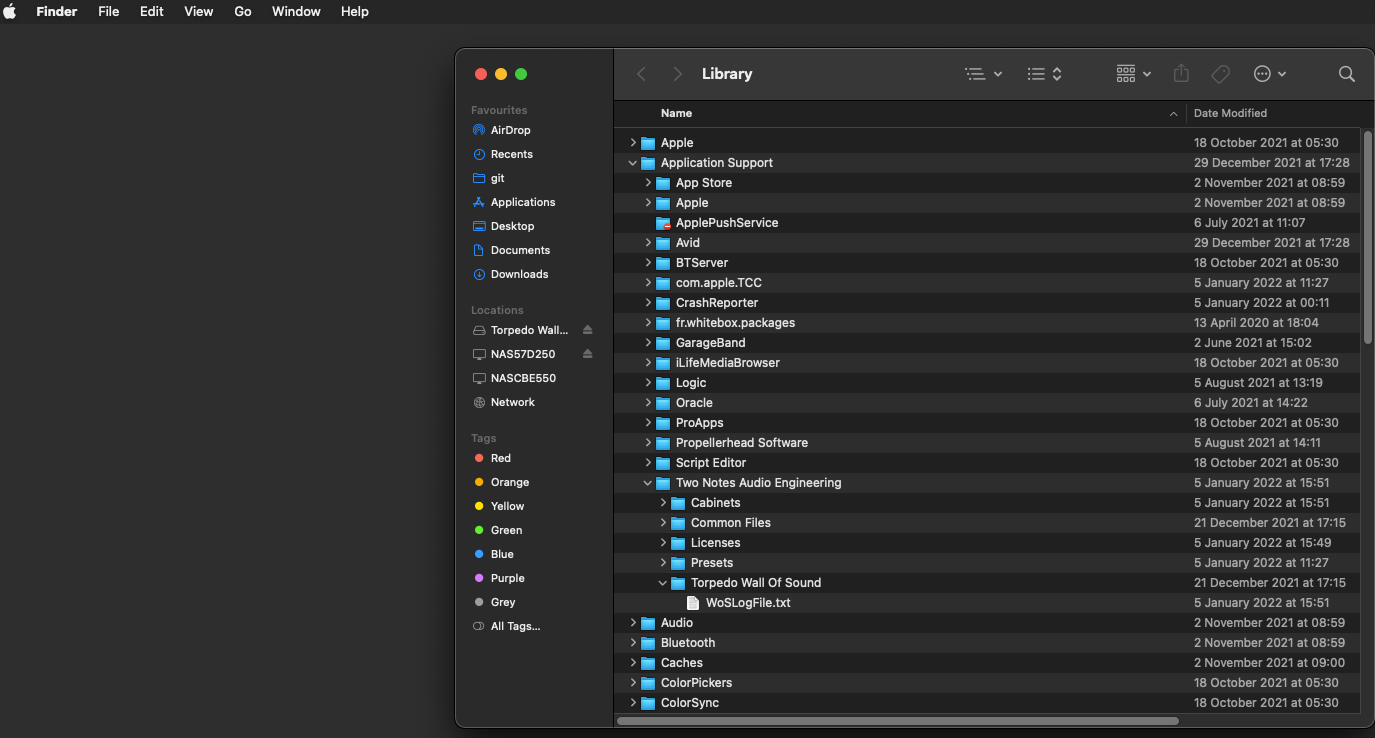Click the Documents sidebar icon
The width and height of the screenshot is (1375, 738).
click(x=479, y=250)
